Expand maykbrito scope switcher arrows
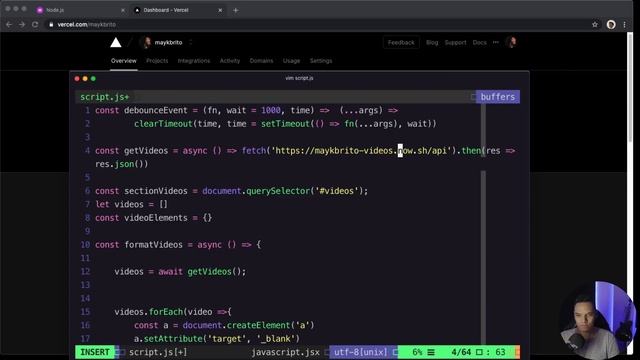The image size is (640, 360). (x=190, y=42)
